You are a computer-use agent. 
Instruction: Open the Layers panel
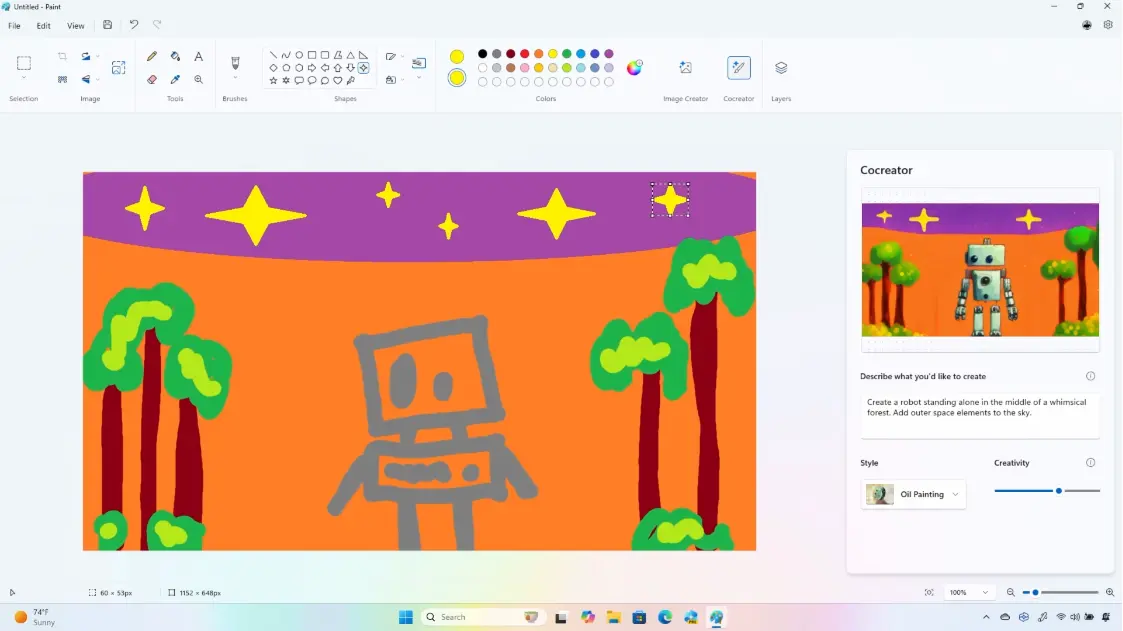[781, 68]
